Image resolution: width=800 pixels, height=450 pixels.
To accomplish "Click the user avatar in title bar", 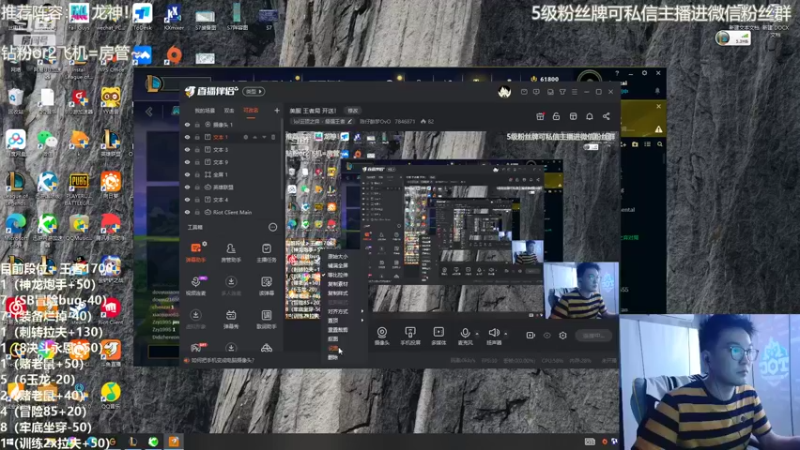I will (505, 92).
